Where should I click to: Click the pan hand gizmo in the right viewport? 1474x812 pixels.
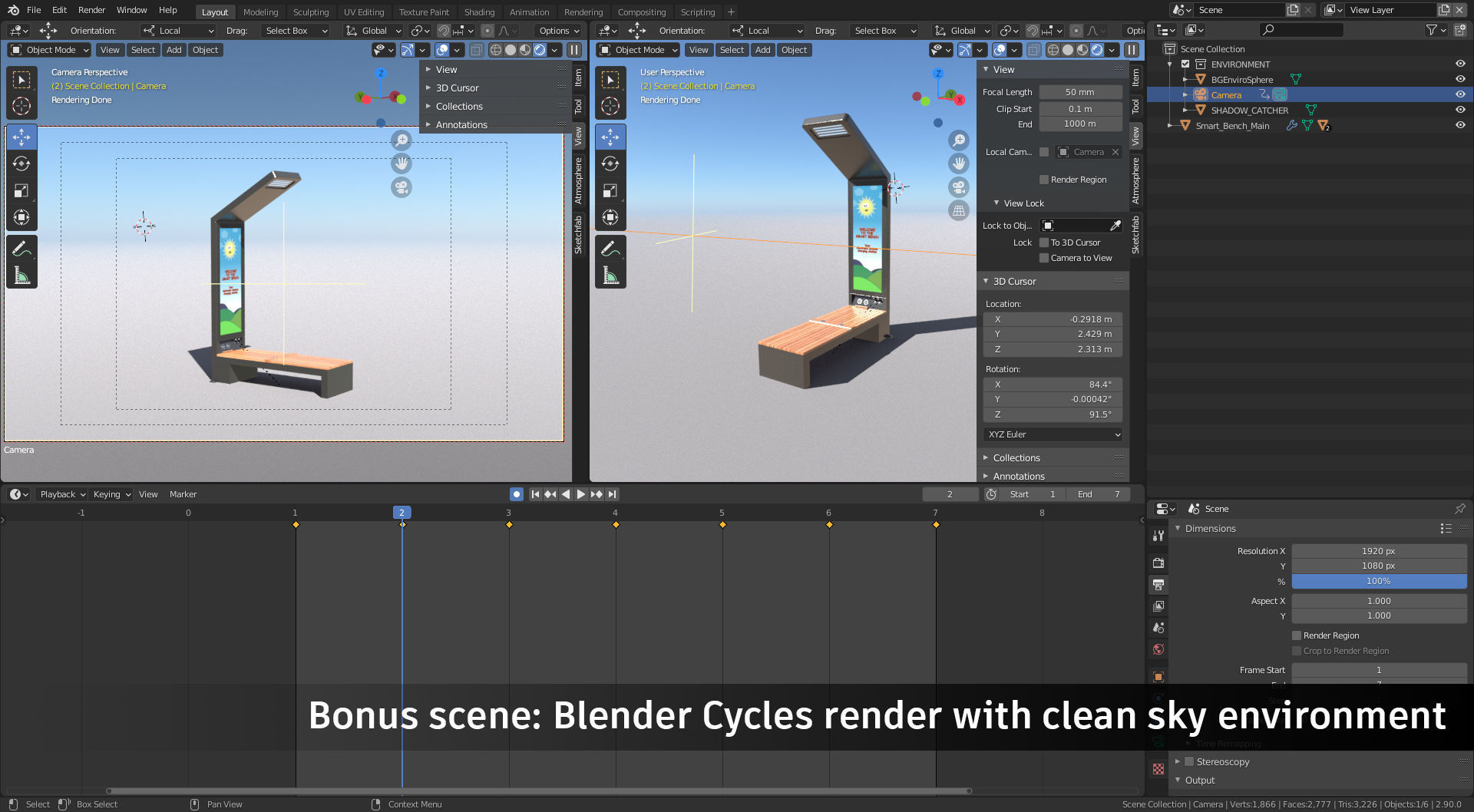pos(959,163)
